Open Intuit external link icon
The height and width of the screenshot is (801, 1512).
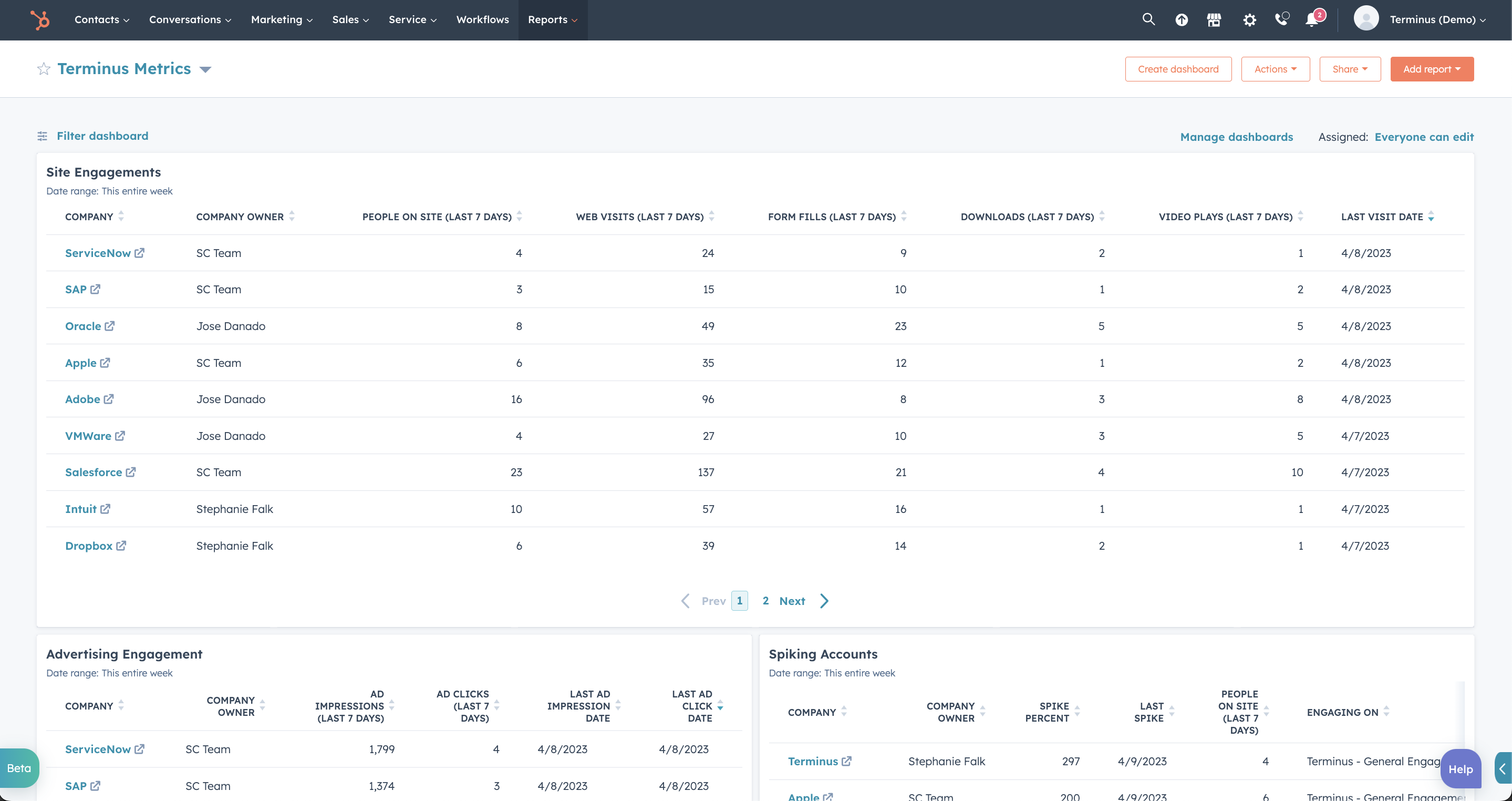click(105, 509)
